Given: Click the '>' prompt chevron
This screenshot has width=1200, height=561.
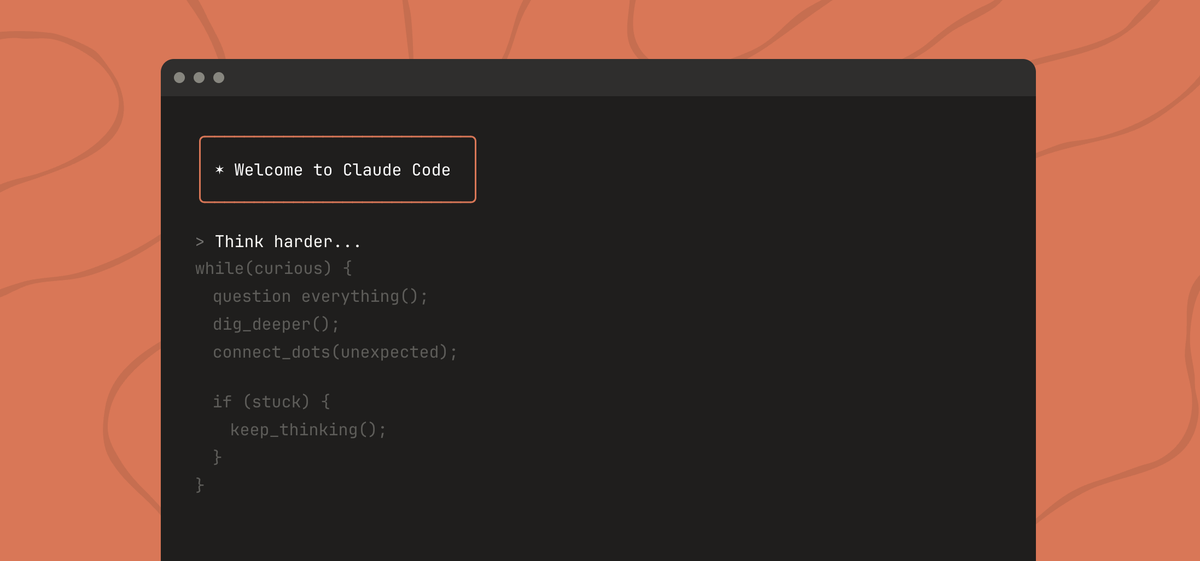Looking at the screenshot, I should click(x=200, y=242).
